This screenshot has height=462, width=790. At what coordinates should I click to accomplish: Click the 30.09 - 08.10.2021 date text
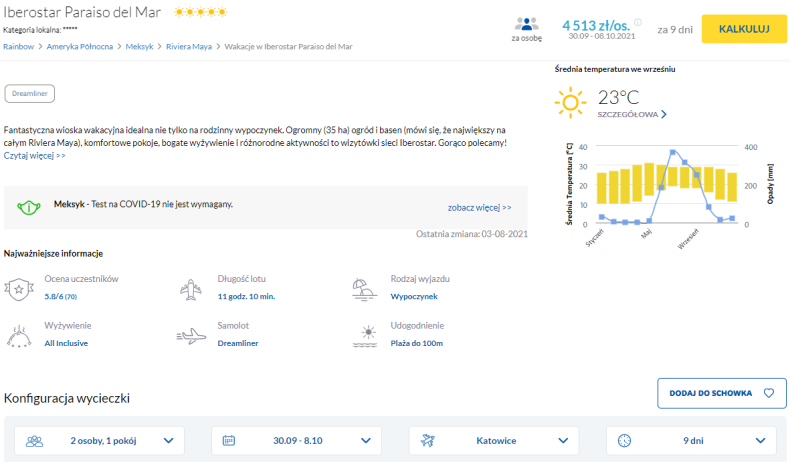pos(602,36)
